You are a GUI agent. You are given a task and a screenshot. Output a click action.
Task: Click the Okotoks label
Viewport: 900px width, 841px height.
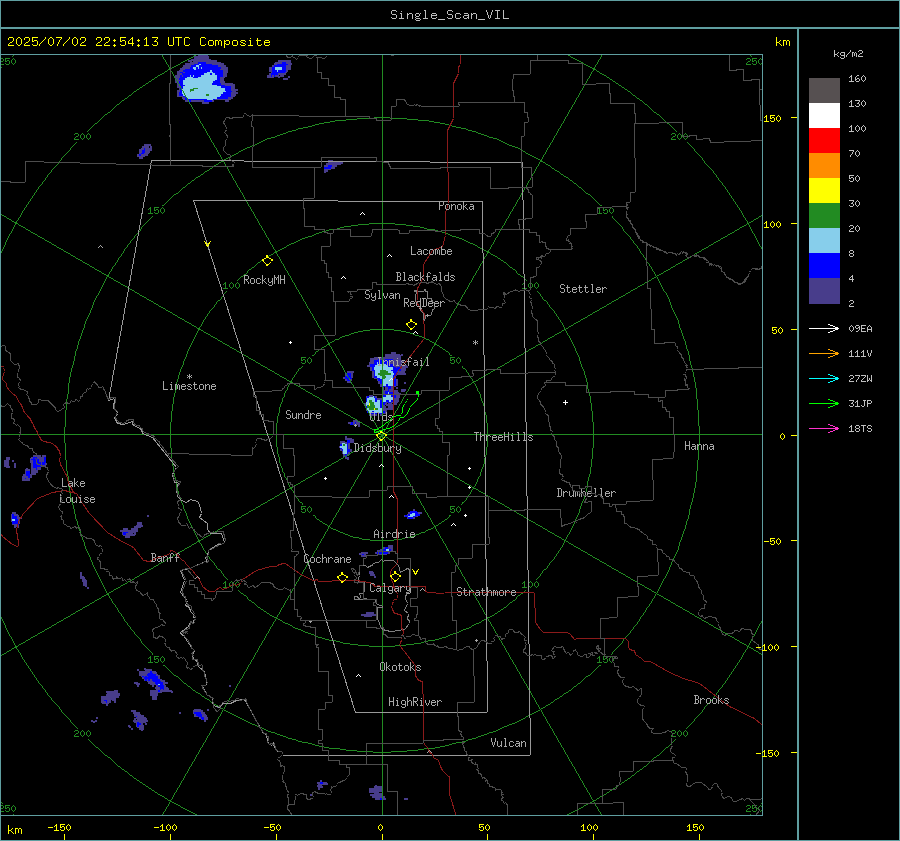coord(400,667)
